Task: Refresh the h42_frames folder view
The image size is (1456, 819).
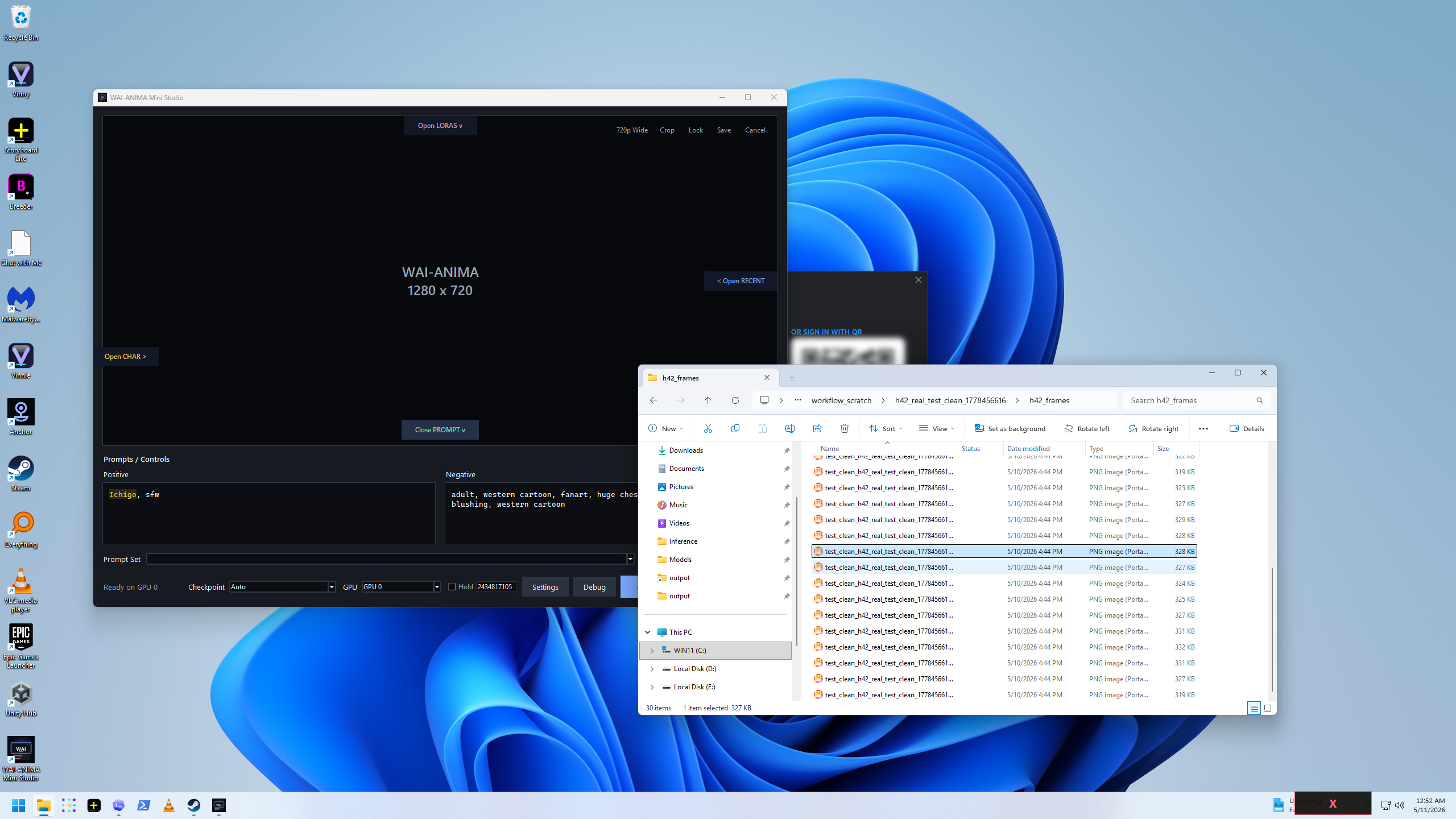Action: pos(735,400)
